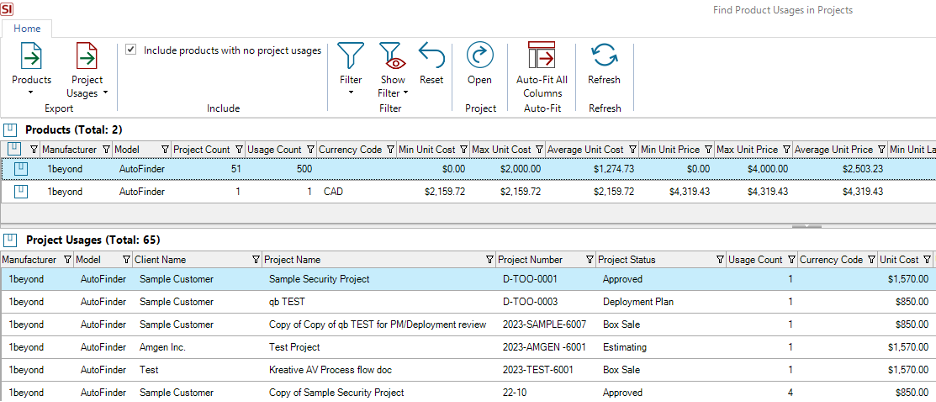Uncheck Include products with no project usages
The height and width of the screenshot is (402, 936).
131,49
